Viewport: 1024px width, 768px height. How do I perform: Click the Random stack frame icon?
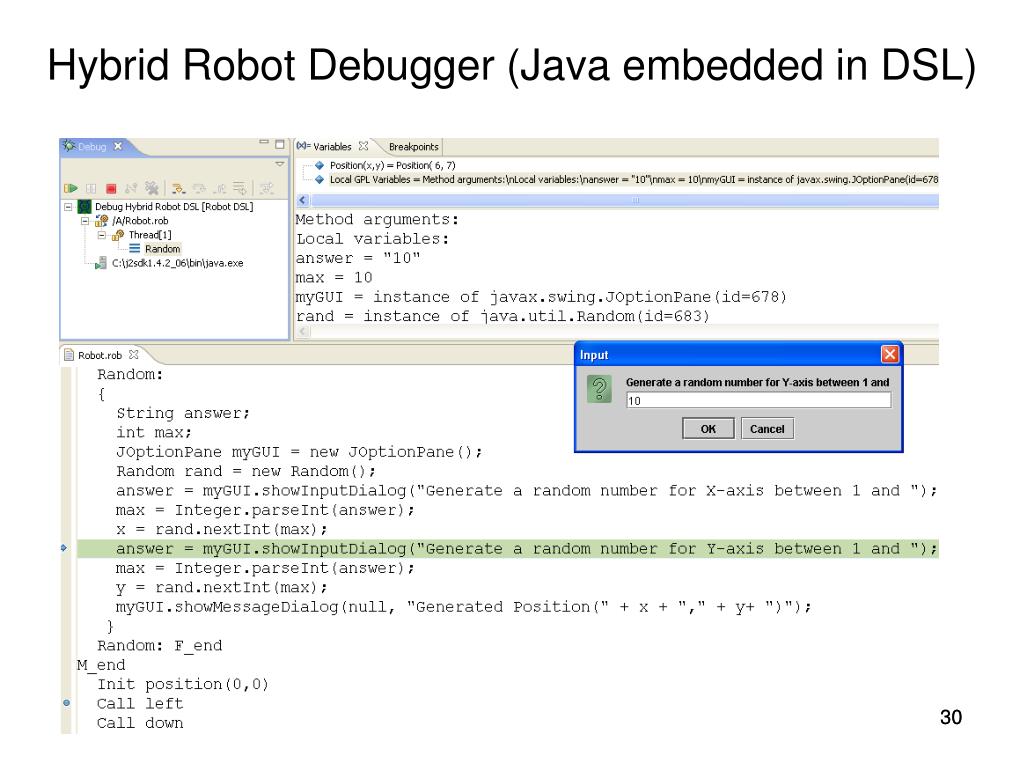[x=135, y=249]
